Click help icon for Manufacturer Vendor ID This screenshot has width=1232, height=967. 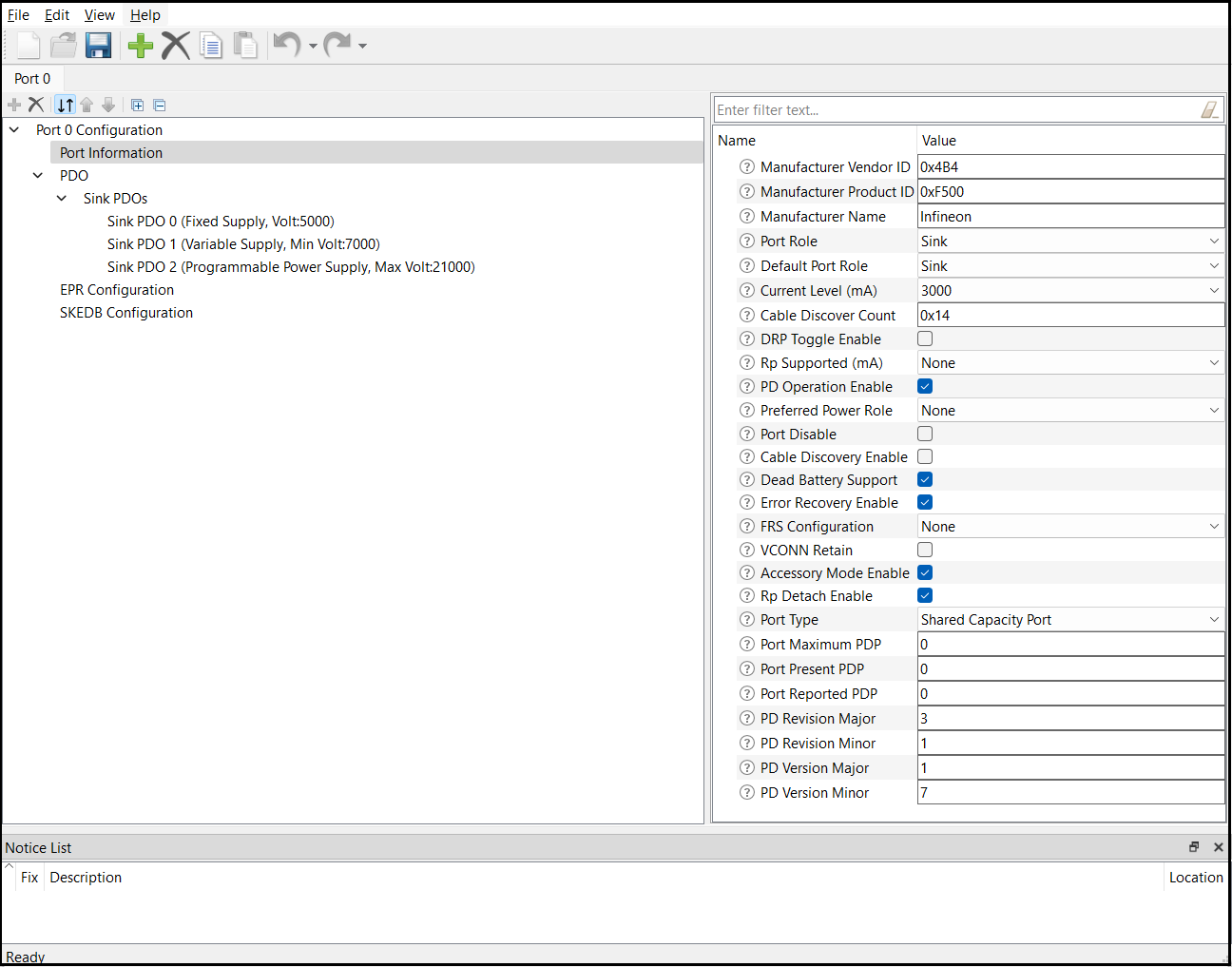coord(747,166)
